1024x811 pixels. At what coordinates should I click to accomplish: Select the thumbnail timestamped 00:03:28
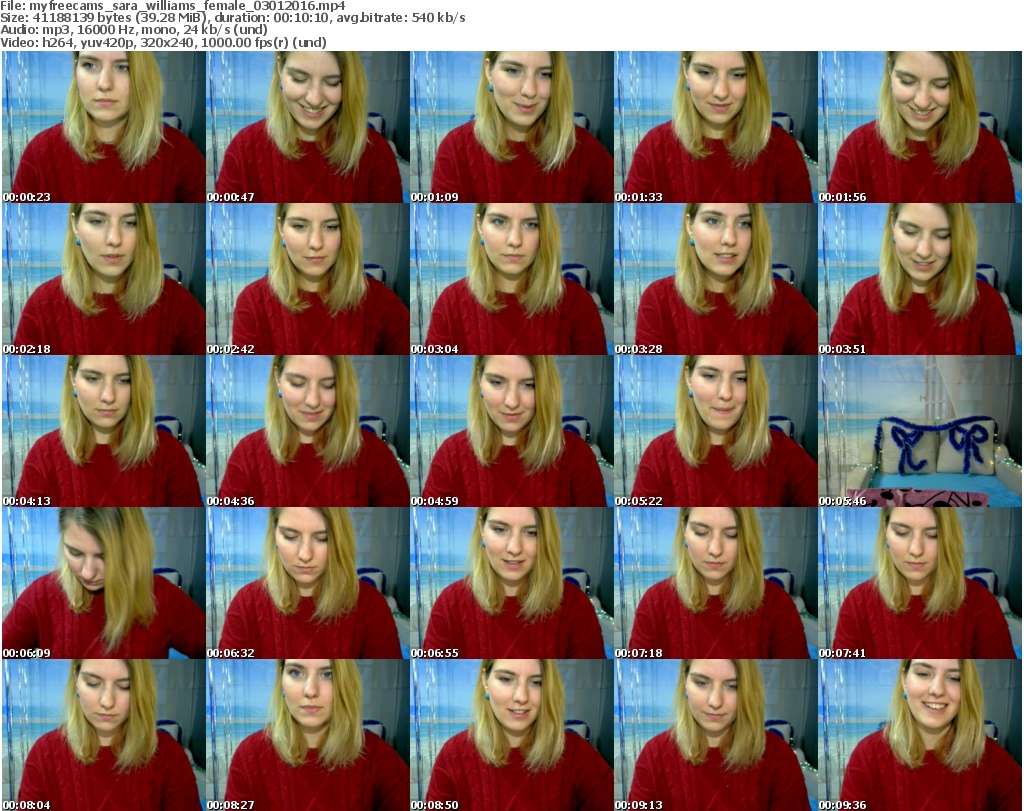(716, 279)
